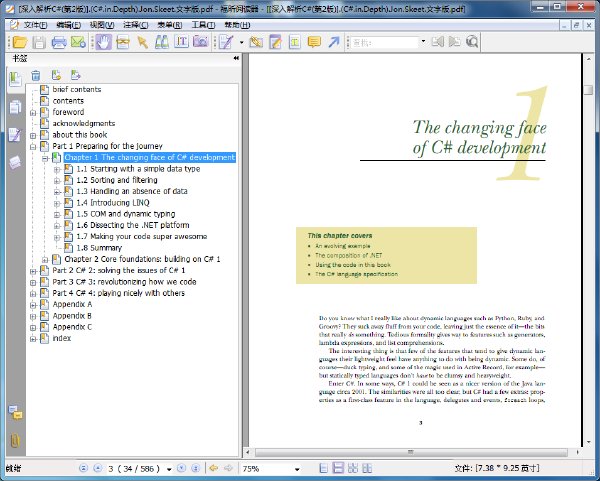Click the find previous result icon

point(437,41)
